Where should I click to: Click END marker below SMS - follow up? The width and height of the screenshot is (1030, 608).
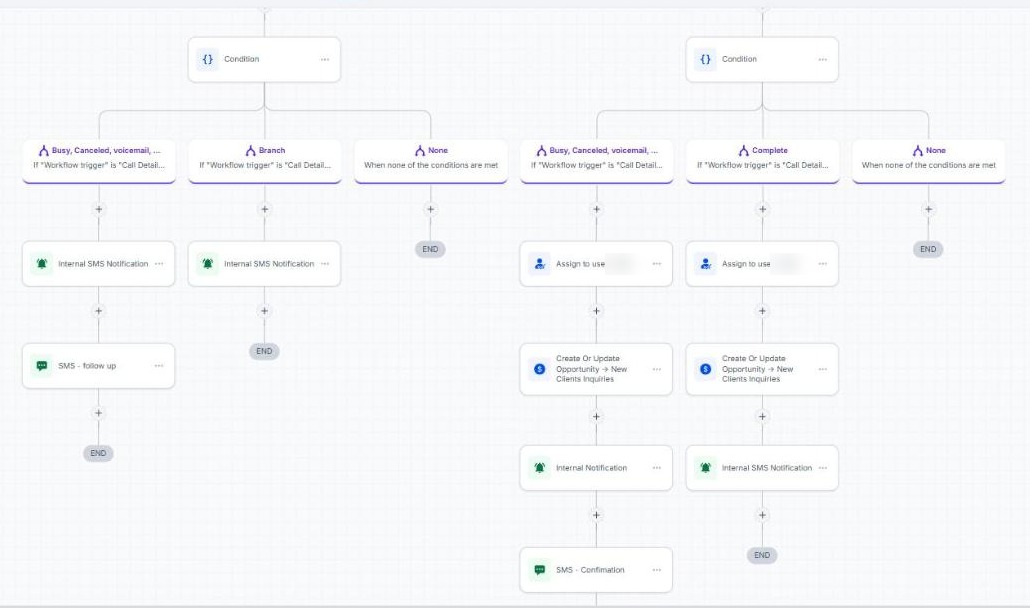pyautogui.click(x=99, y=453)
